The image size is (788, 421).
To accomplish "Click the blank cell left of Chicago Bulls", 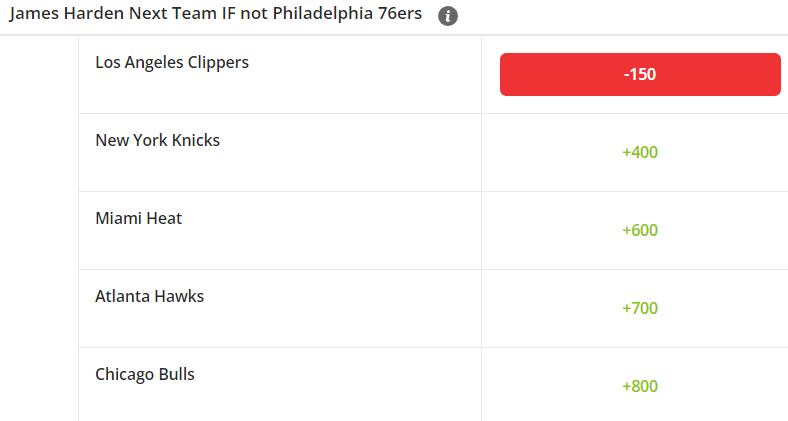I will [39, 386].
